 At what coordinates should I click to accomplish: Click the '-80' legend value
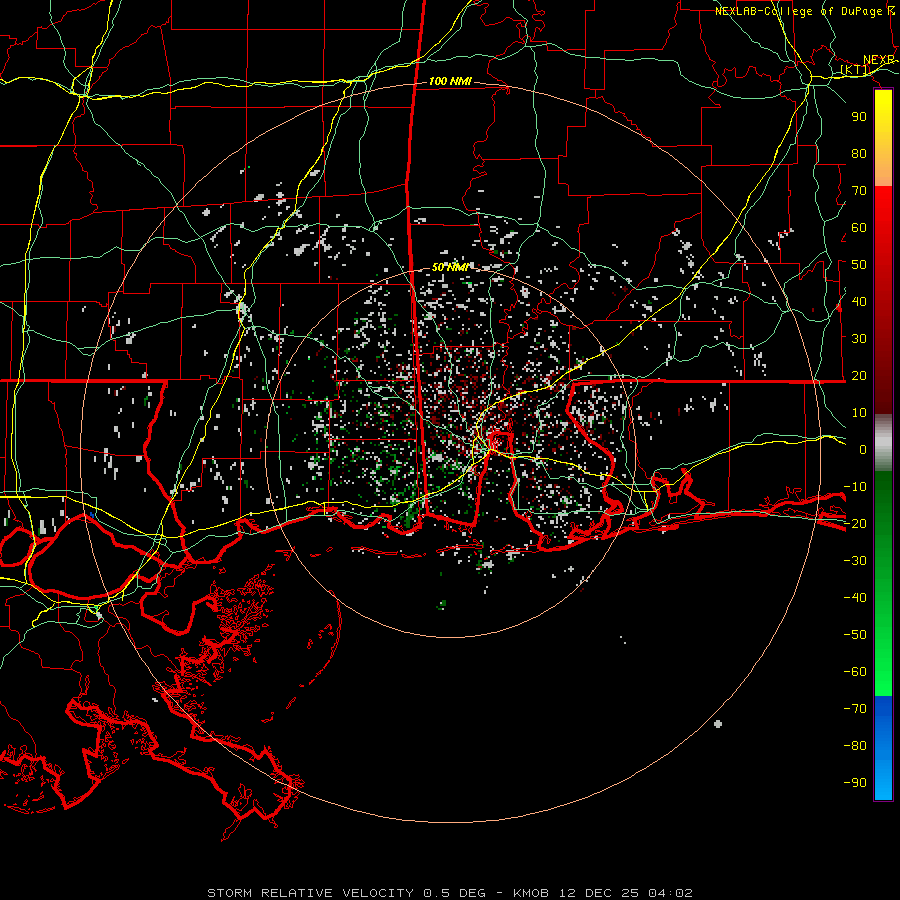[855, 746]
